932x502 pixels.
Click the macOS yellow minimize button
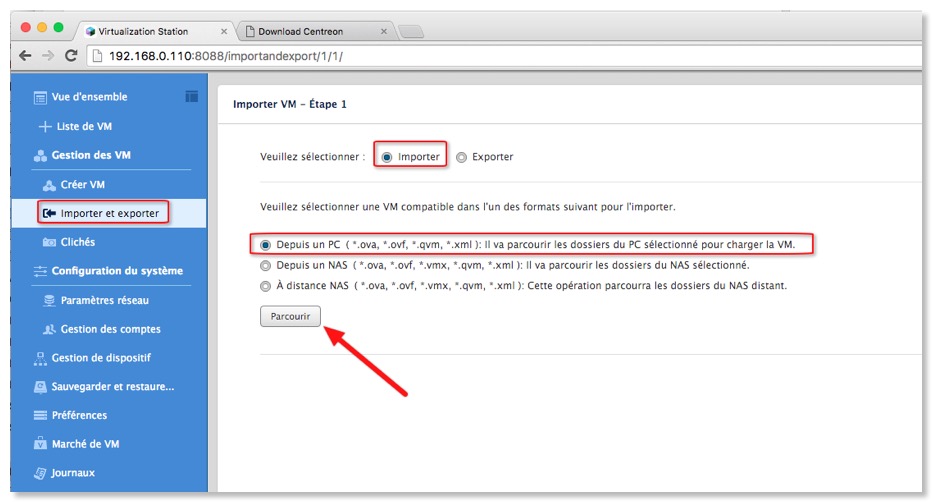coord(42,27)
